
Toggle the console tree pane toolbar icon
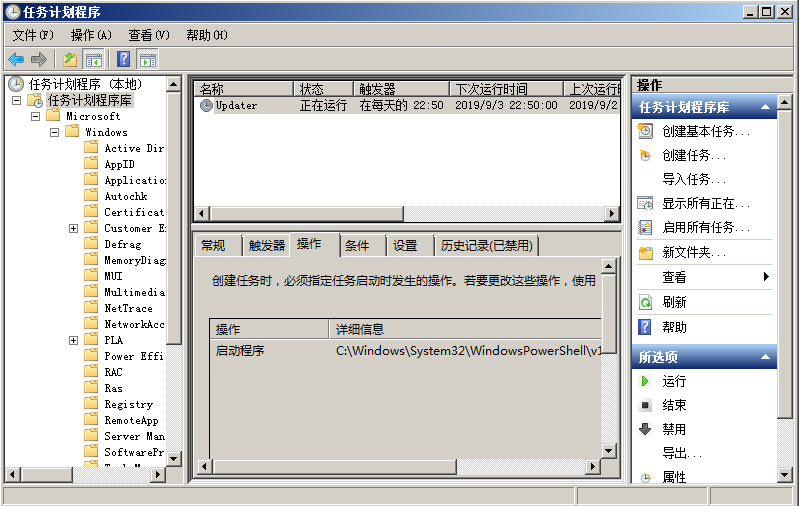[94, 59]
